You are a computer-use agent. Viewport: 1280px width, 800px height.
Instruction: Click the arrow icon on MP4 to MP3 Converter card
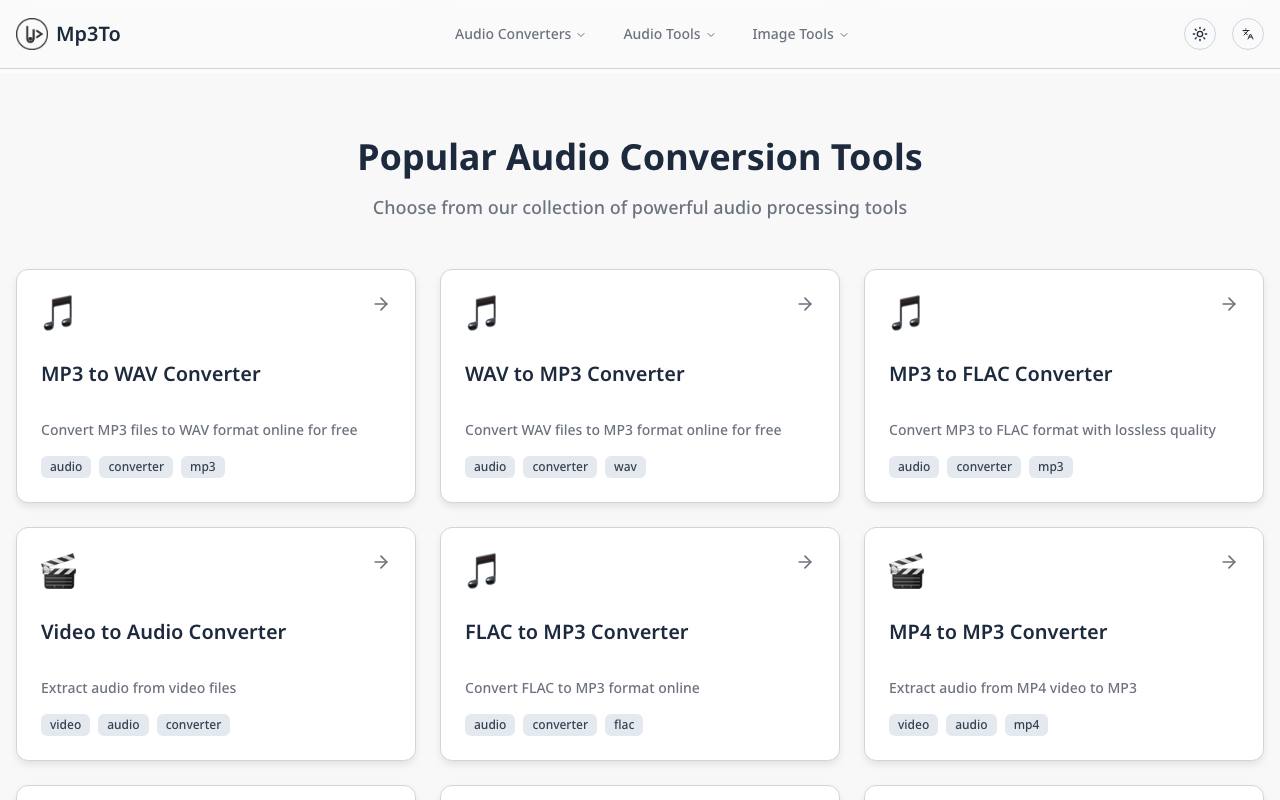(x=1229, y=562)
